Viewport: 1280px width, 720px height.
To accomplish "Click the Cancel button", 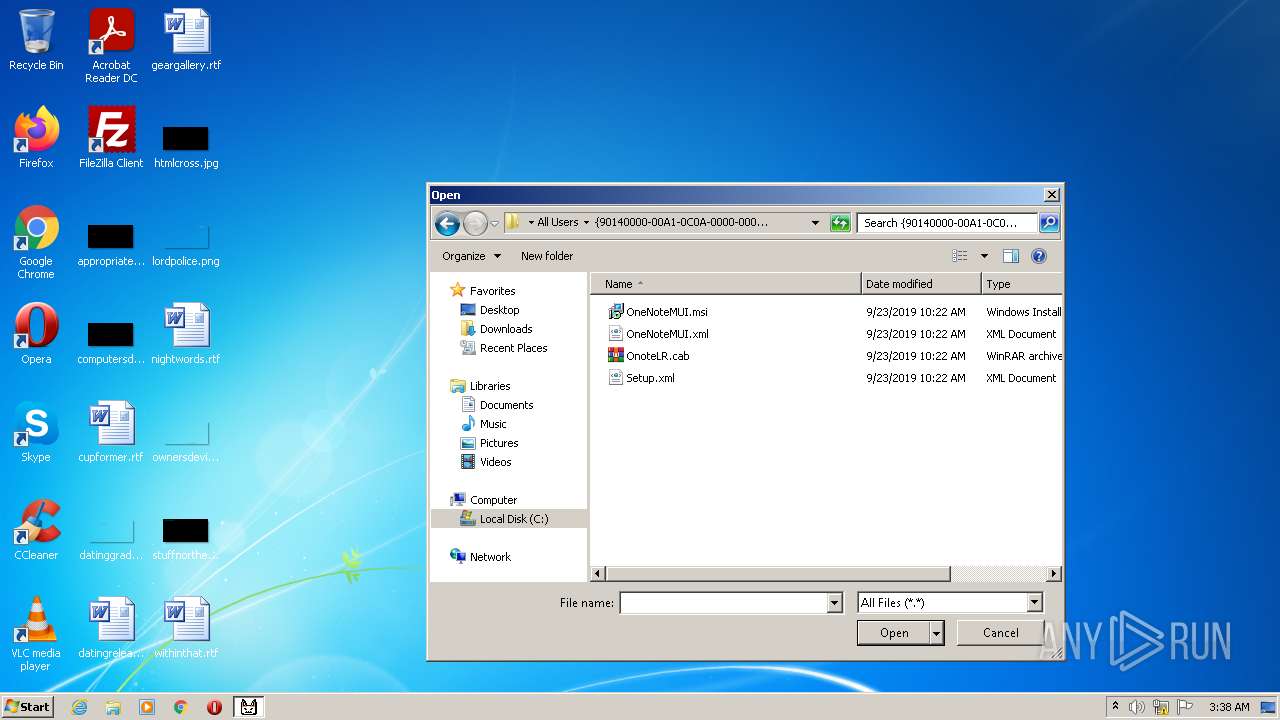I will (1000, 633).
